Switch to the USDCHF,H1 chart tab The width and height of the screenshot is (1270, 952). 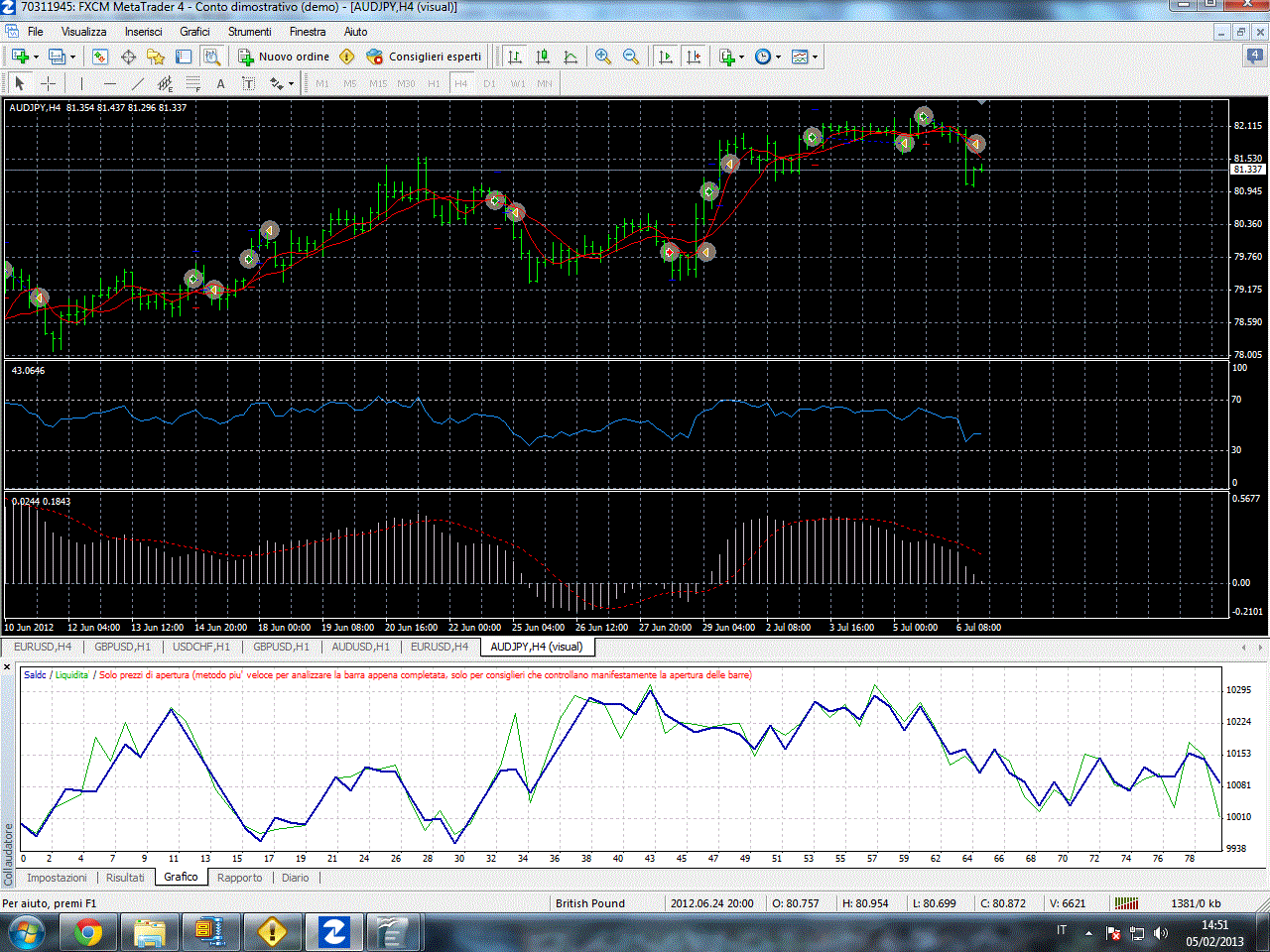tap(201, 647)
